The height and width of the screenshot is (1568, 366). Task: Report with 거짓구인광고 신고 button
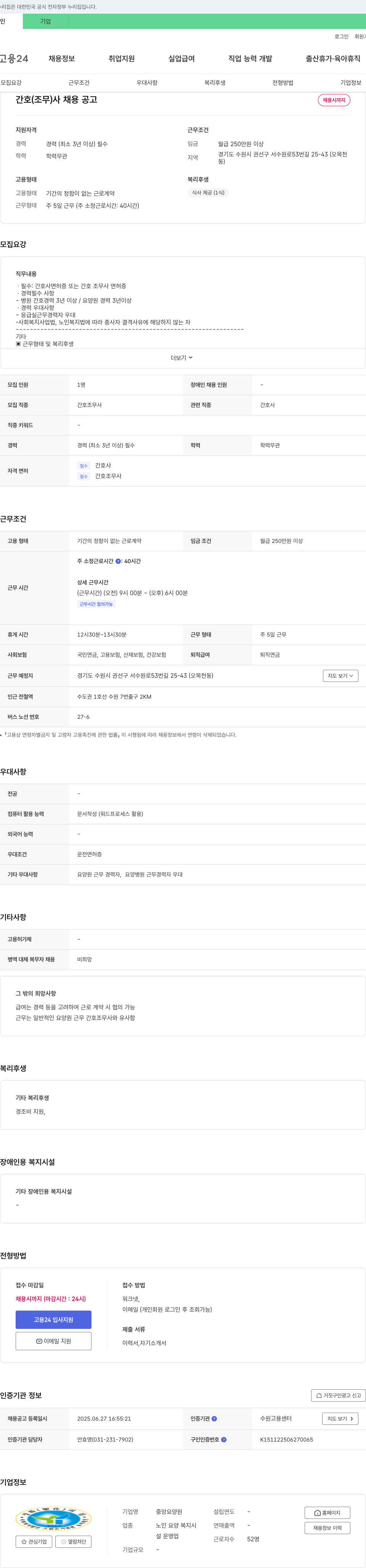coord(338,1395)
